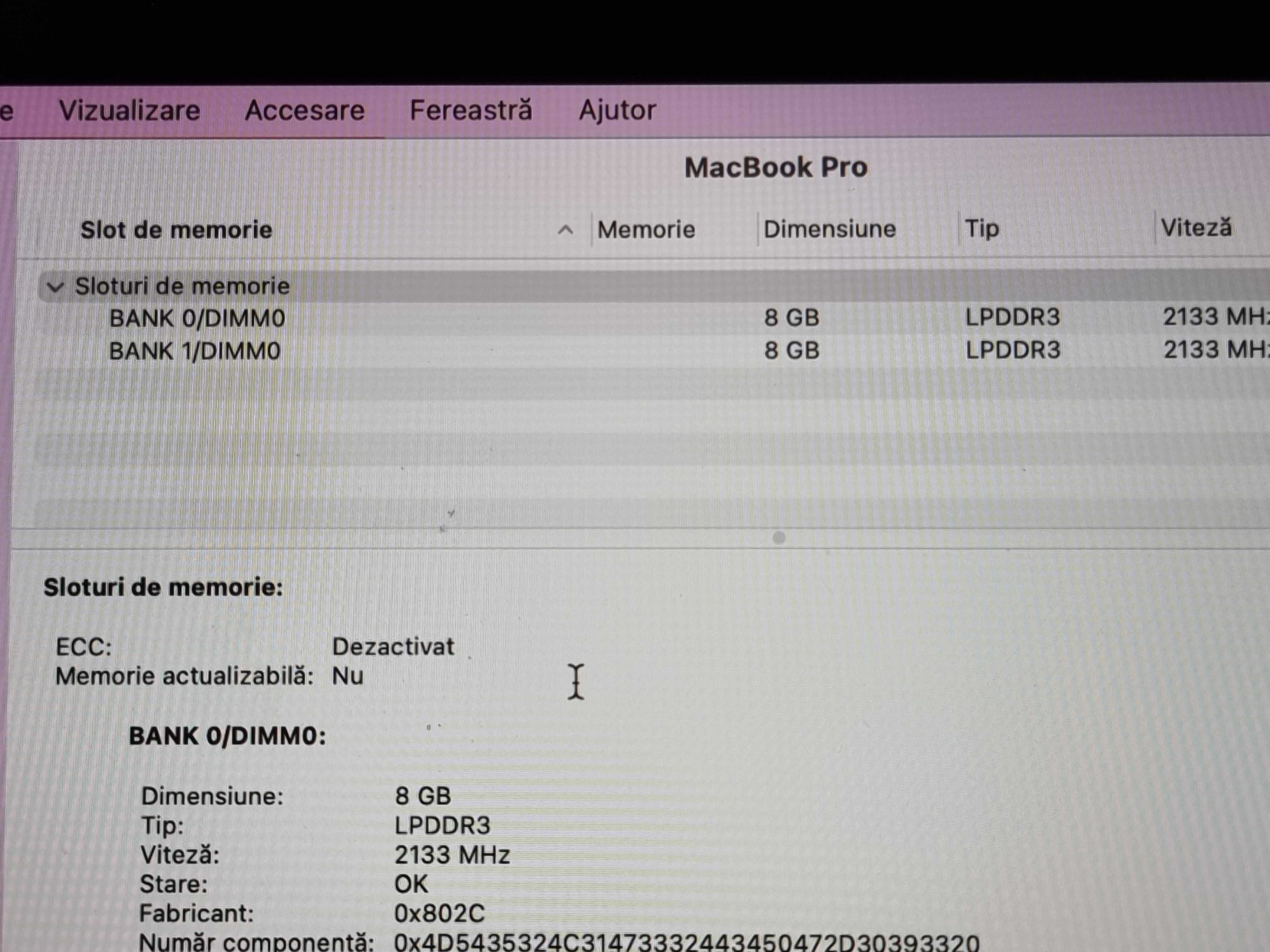Open the Accesare menu
Image resolution: width=1270 pixels, height=952 pixels.
305,110
